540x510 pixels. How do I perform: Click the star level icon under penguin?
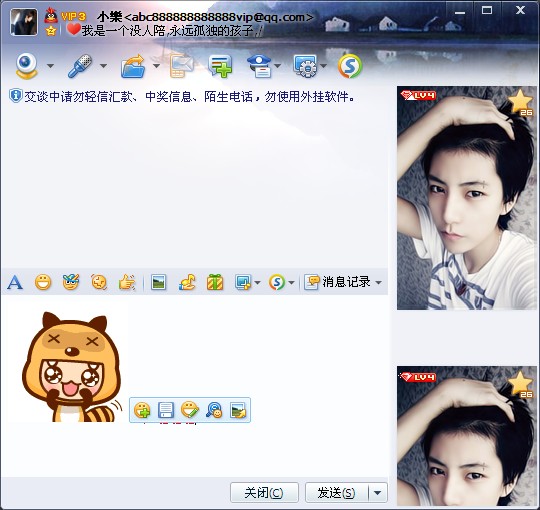click(x=51, y=31)
